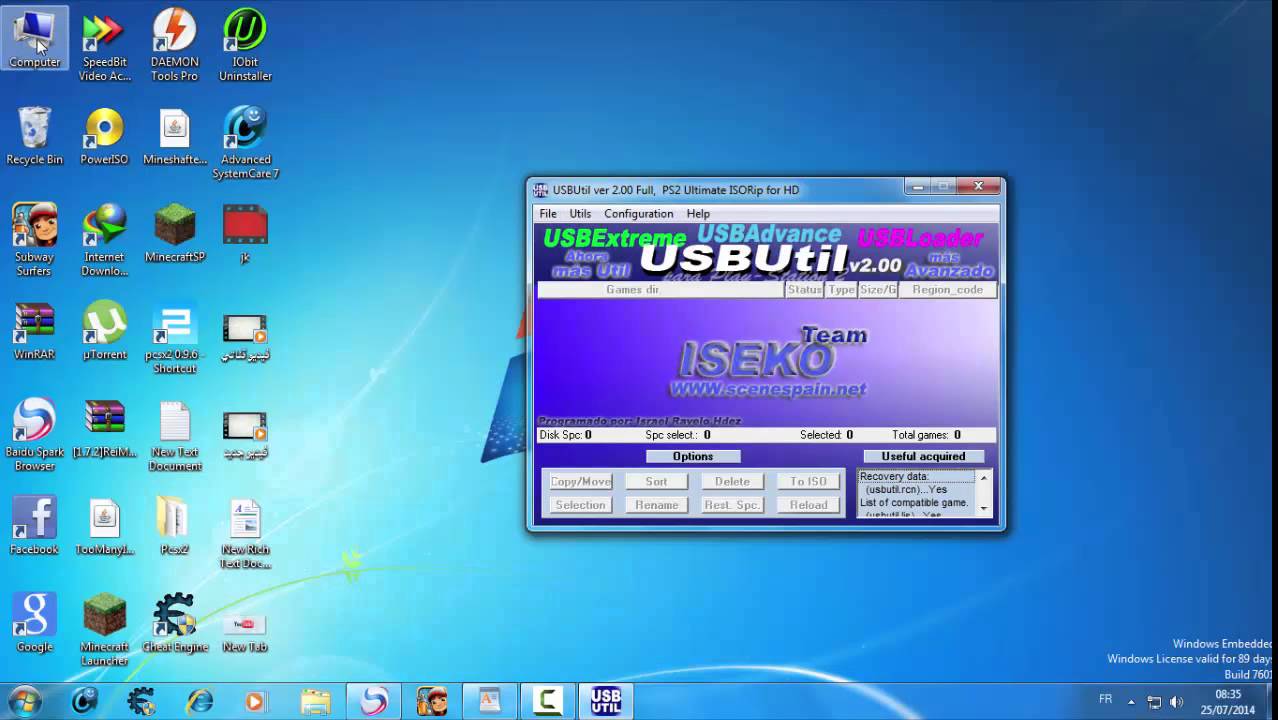
Task: Show hidden system tray icons arrow
Action: point(1131,702)
